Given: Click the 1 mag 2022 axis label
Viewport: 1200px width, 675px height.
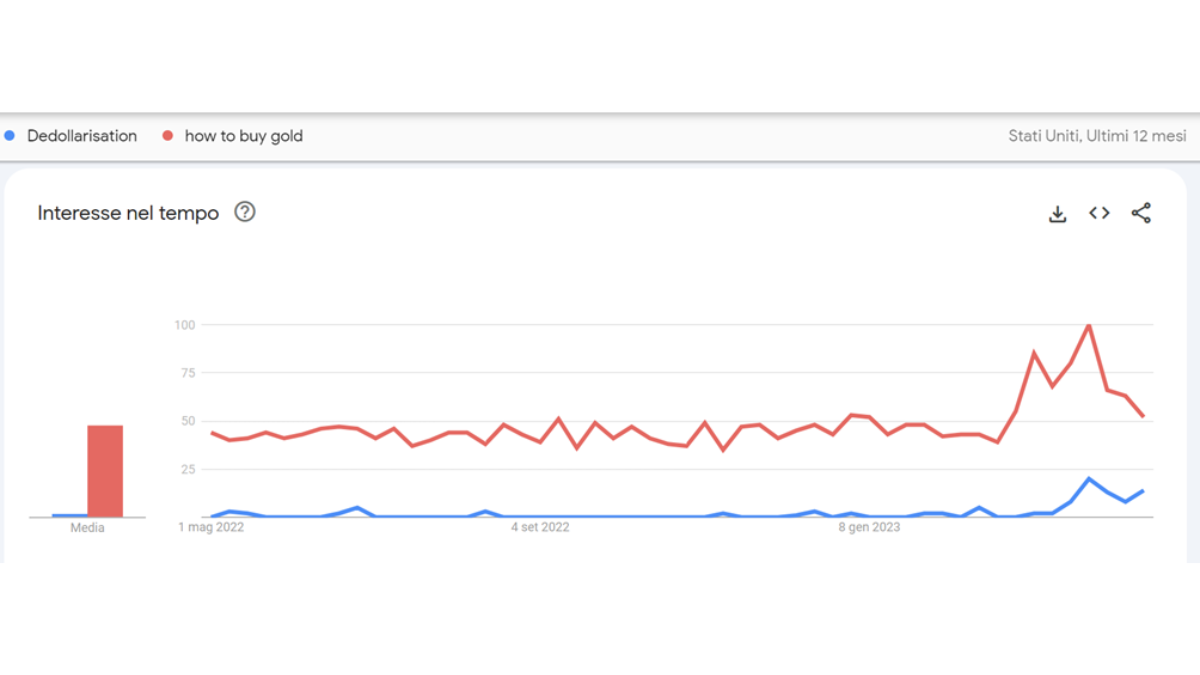Looking at the screenshot, I should coord(211,527).
